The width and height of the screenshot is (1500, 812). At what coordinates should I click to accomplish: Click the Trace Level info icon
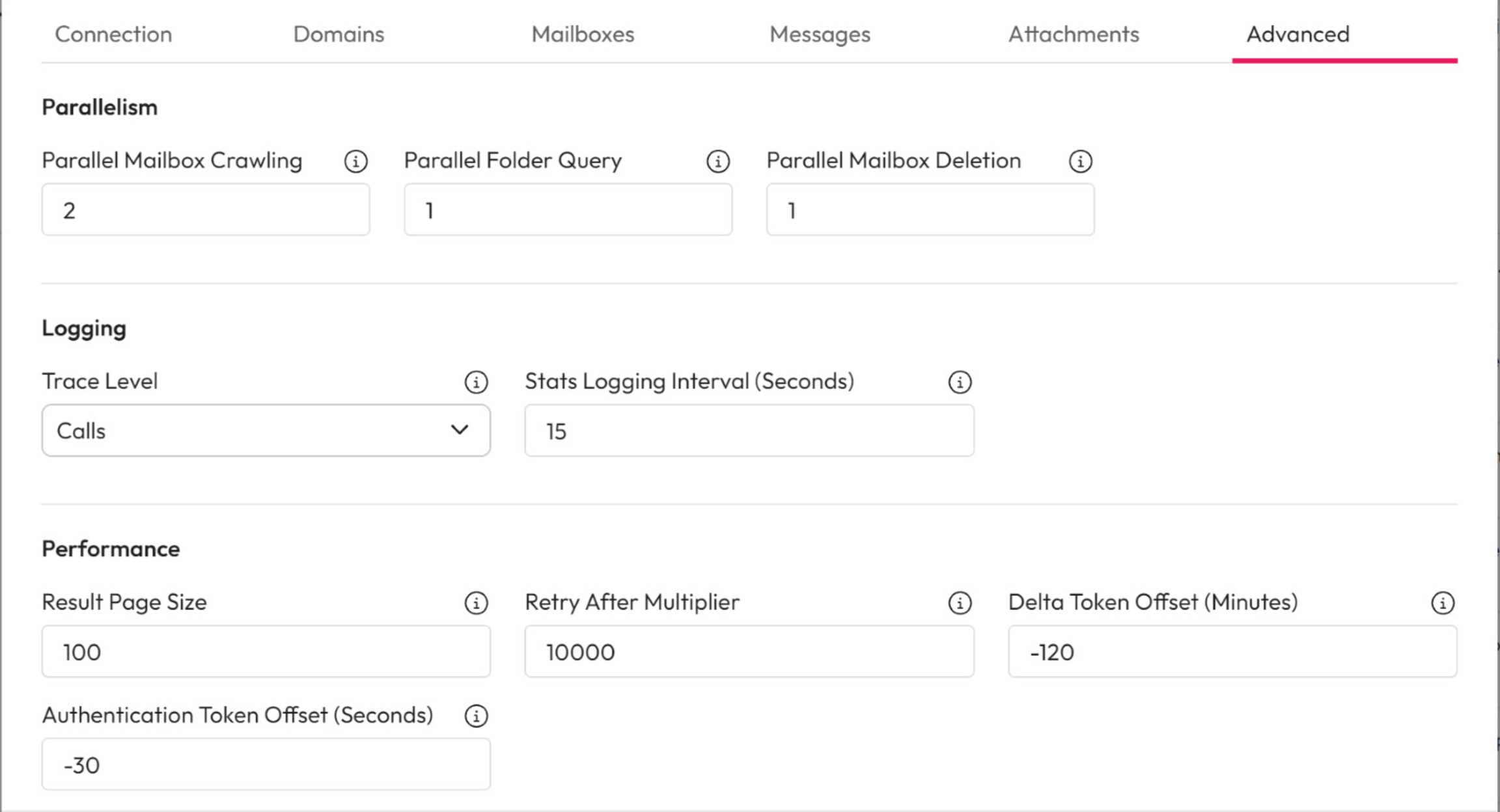click(476, 382)
